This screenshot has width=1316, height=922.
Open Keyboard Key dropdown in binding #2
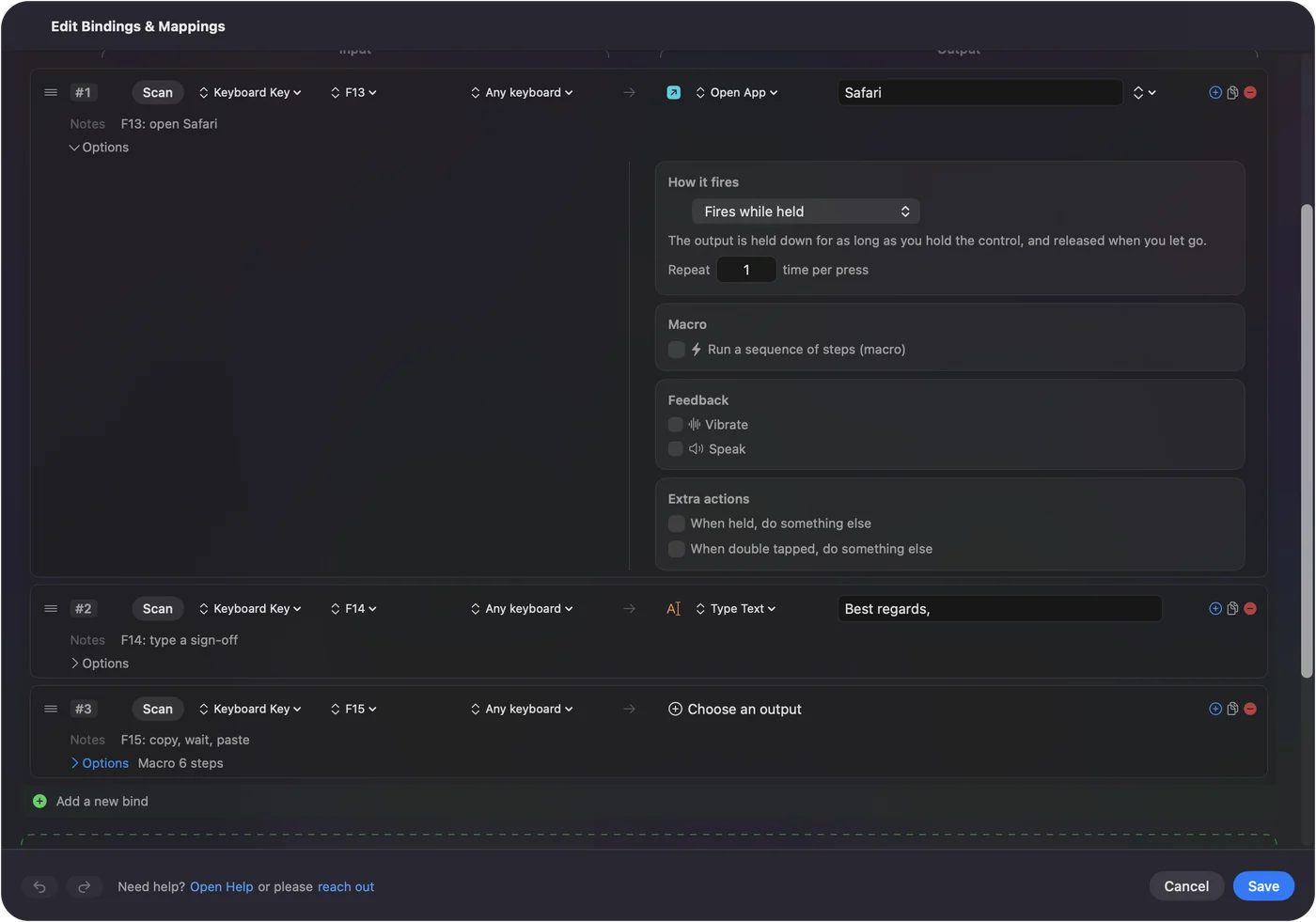point(250,608)
